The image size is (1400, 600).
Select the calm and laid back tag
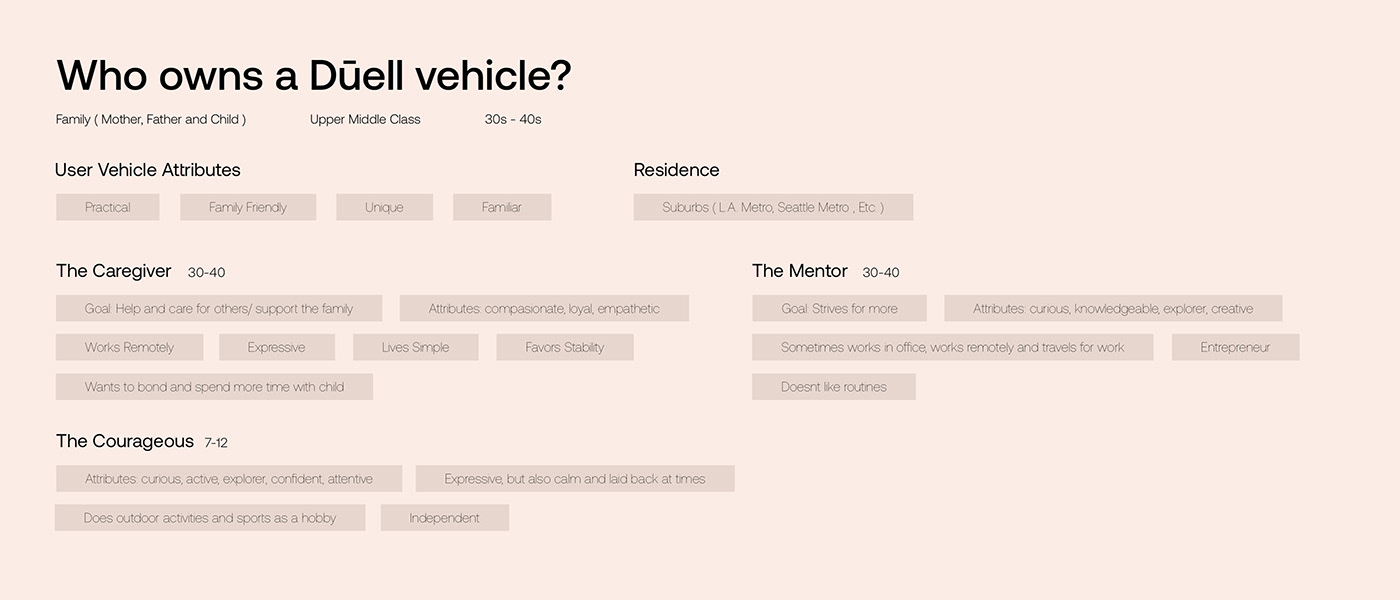[x=575, y=479]
